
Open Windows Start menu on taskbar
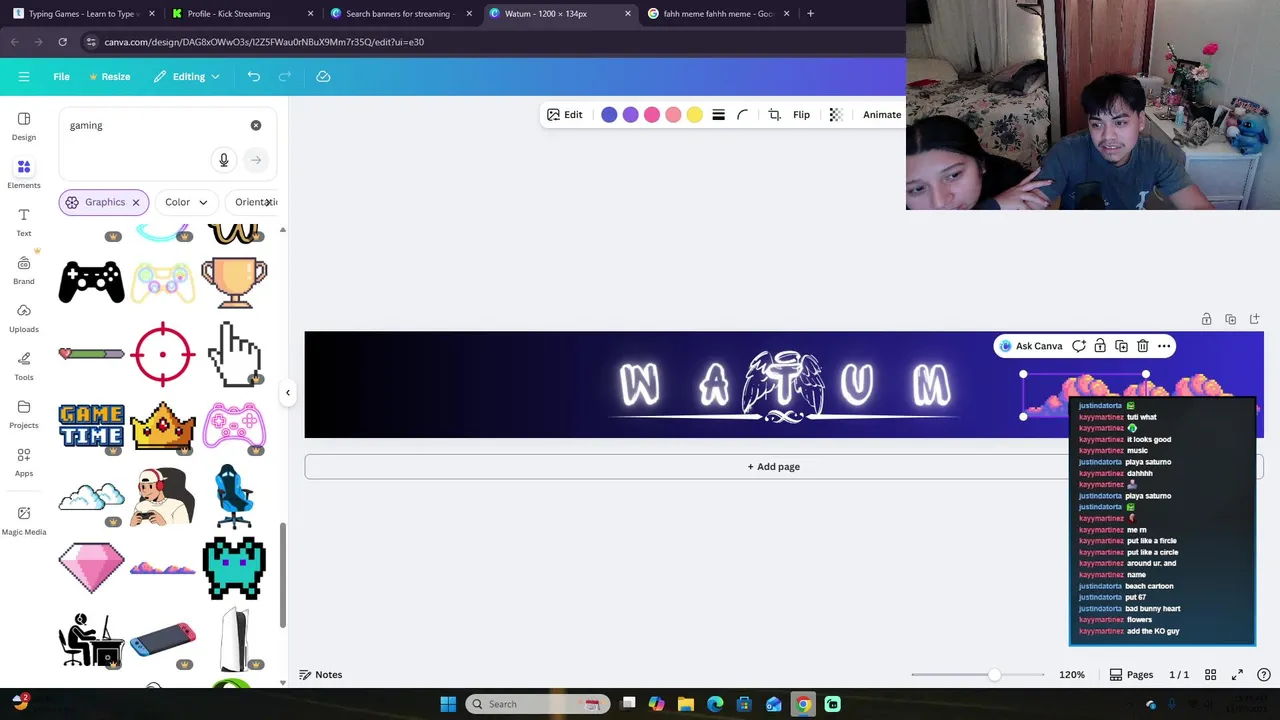[x=448, y=704]
